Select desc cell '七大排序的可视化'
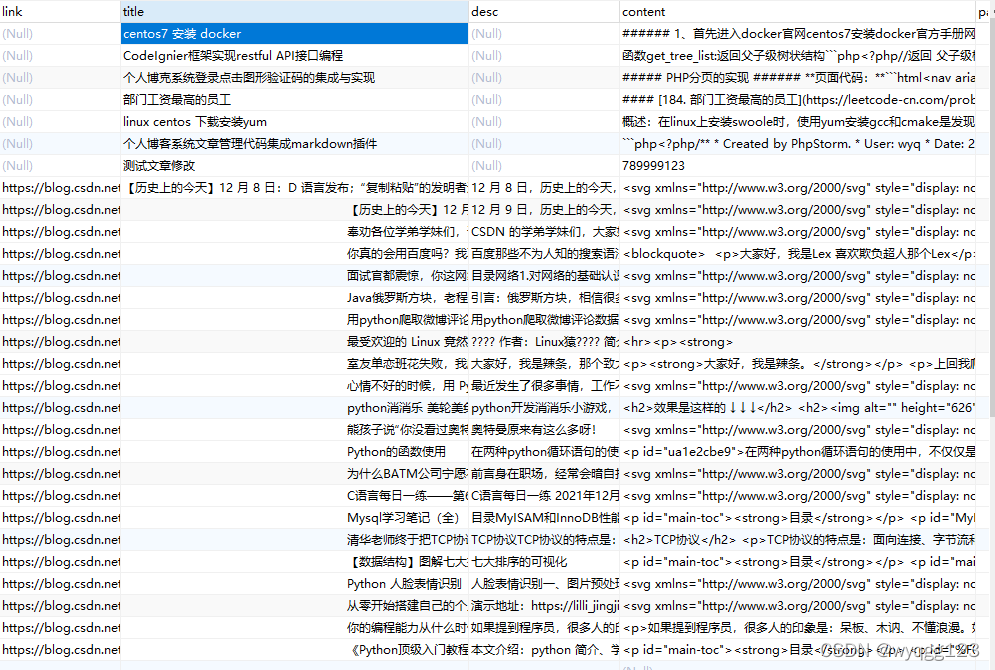 pyautogui.click(x=544, y=562)
